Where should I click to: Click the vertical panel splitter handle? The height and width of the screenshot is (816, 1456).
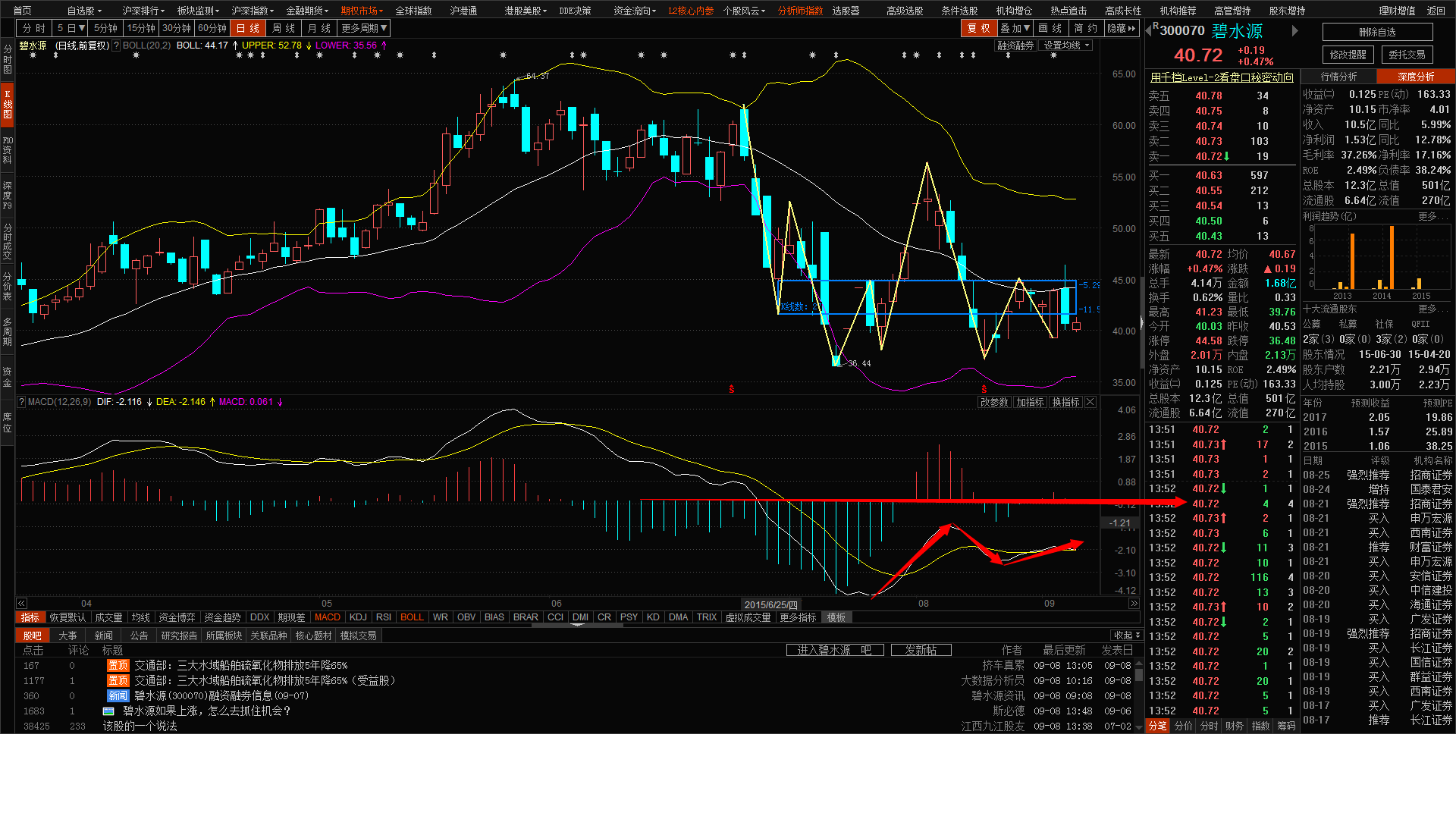1141,322
